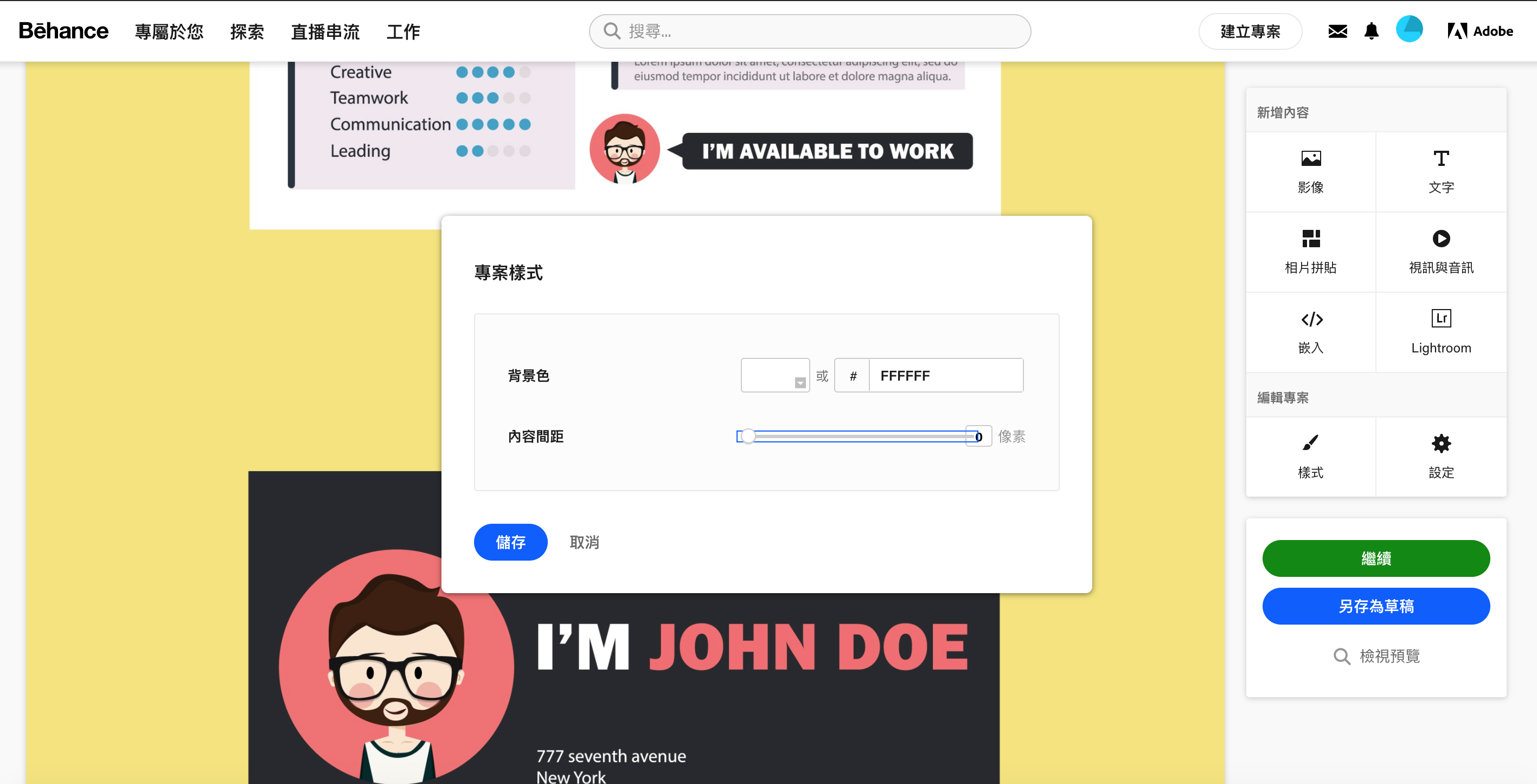Add a 相片拼貼 photo grid
Image resolution: width=1537 pixels, height=784 pixels.
click(1310, 239)
